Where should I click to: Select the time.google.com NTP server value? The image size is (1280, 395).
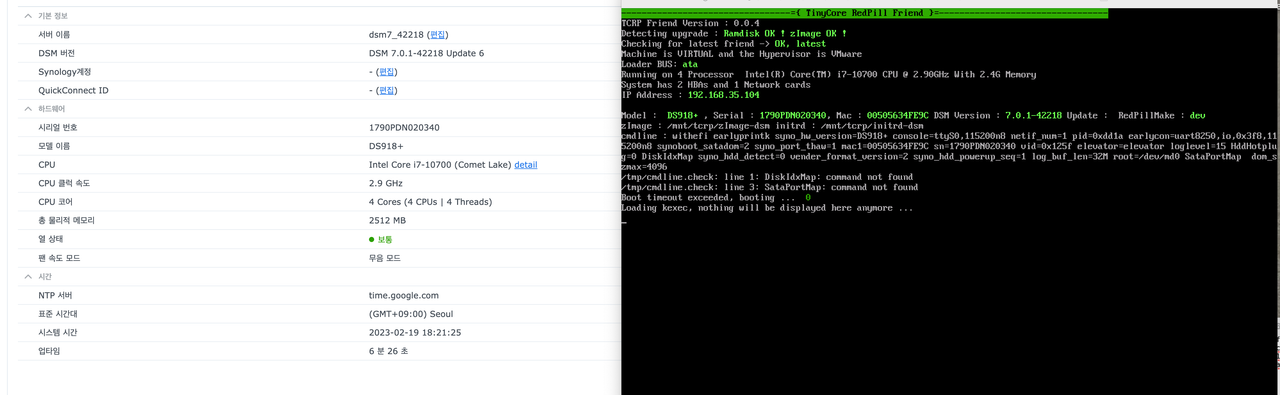tap(404, 295)
